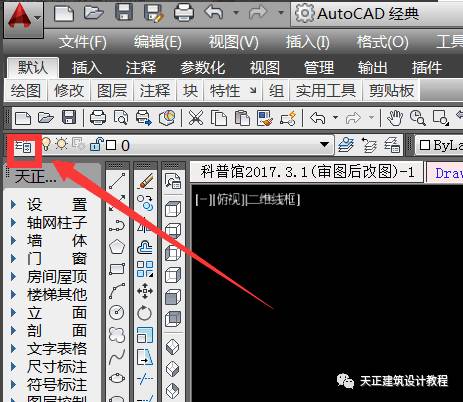Select the 插入 ribbon tab

pyautogui.click(x=87, y=68)
